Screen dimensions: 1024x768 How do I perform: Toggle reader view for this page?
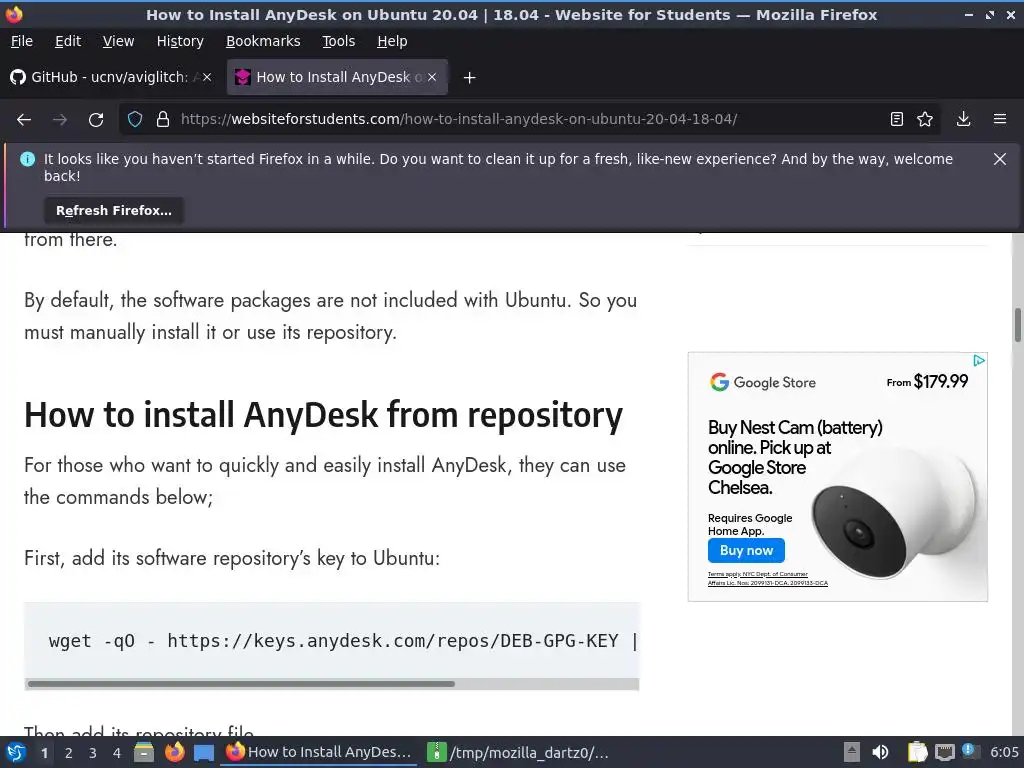point(897,119)
